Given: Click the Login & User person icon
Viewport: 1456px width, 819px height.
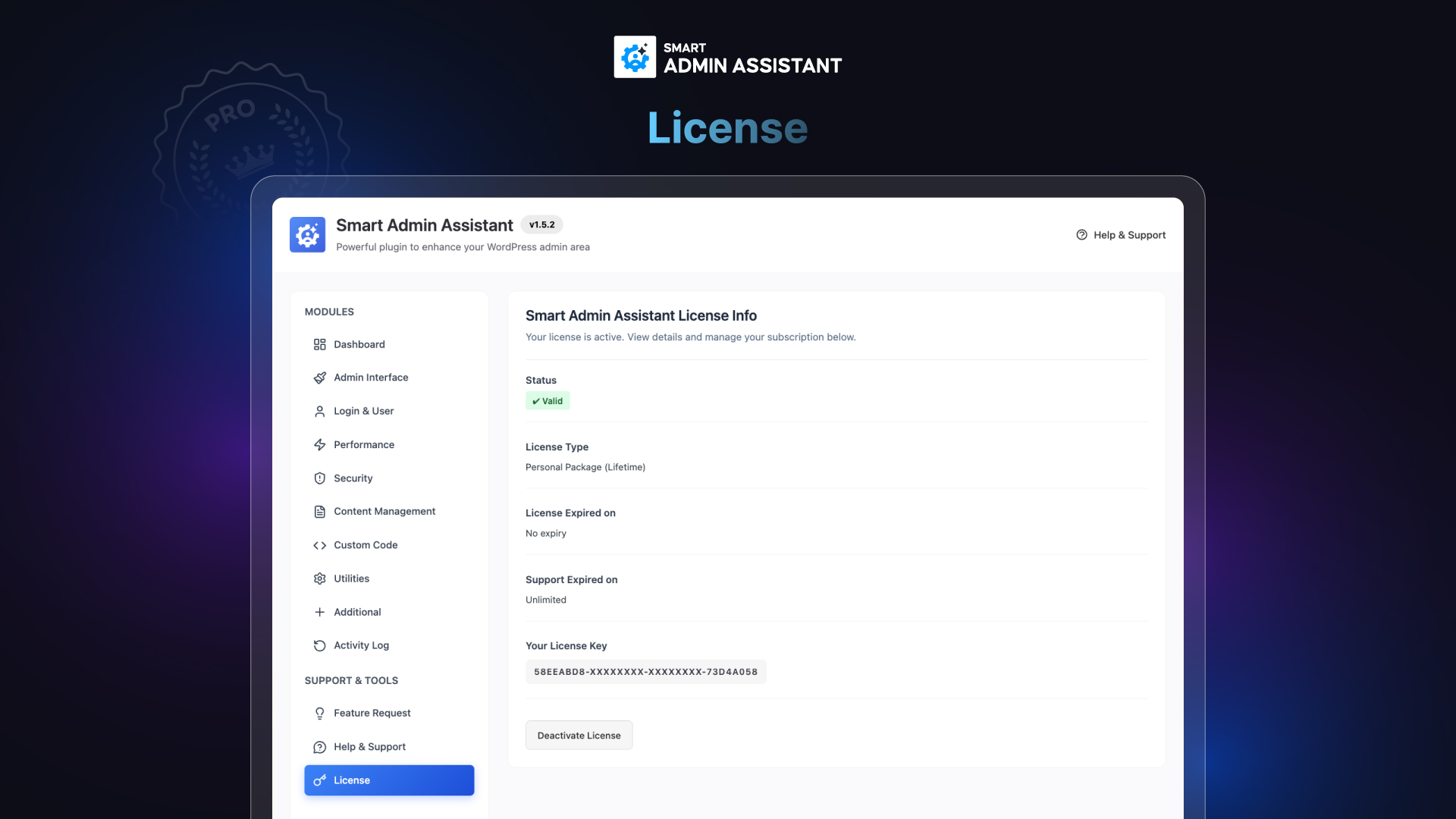Looking at the screenshot, I should click(x=319, y=411).
